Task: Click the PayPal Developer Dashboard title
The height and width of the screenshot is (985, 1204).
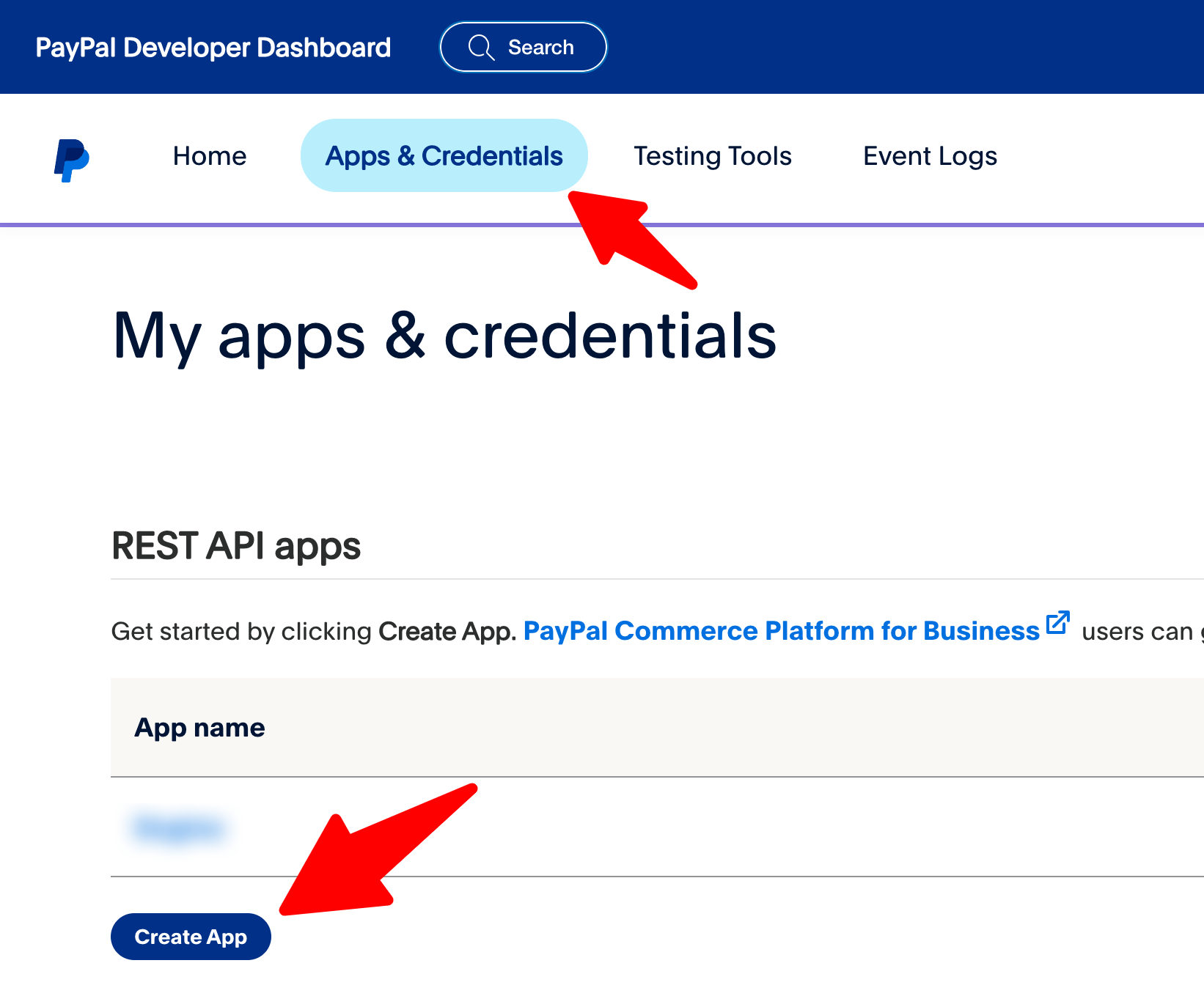Action: pos(213,48)
